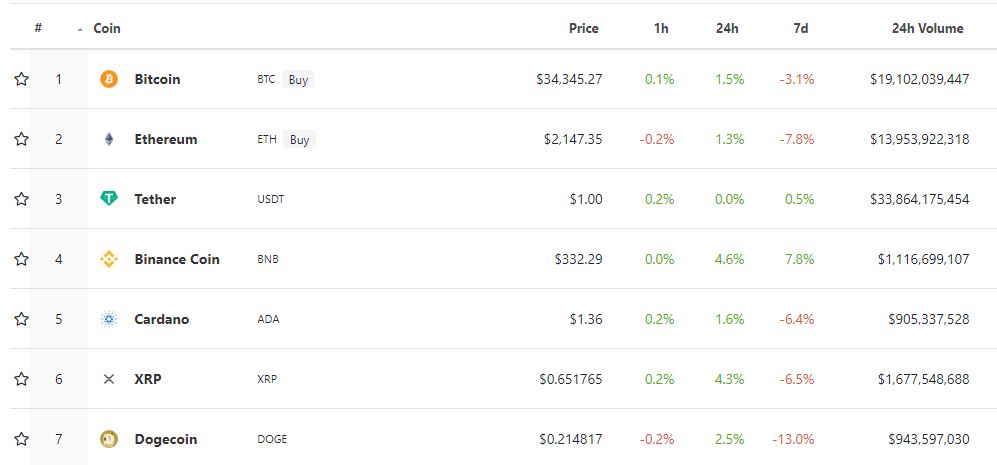Toggle favorite star for Cardano
Screen dimensions: 997x465
tap(22, 319)
